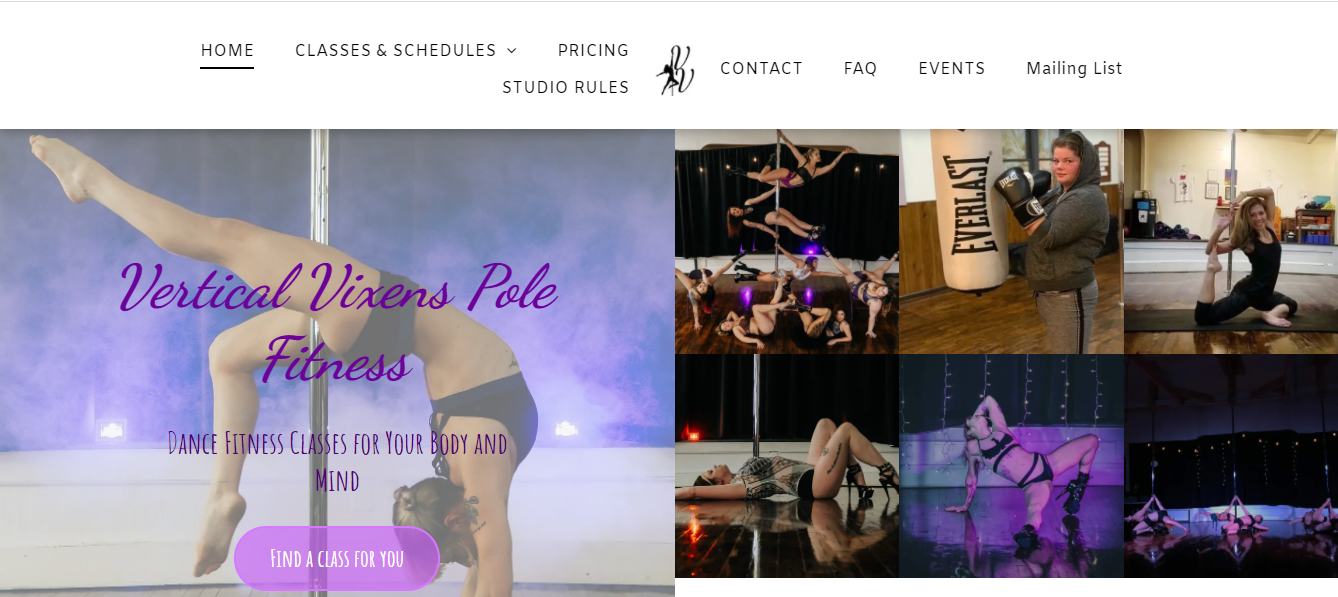Expand the Classes & Schedules chevron arrow

(x=512, y=51)
